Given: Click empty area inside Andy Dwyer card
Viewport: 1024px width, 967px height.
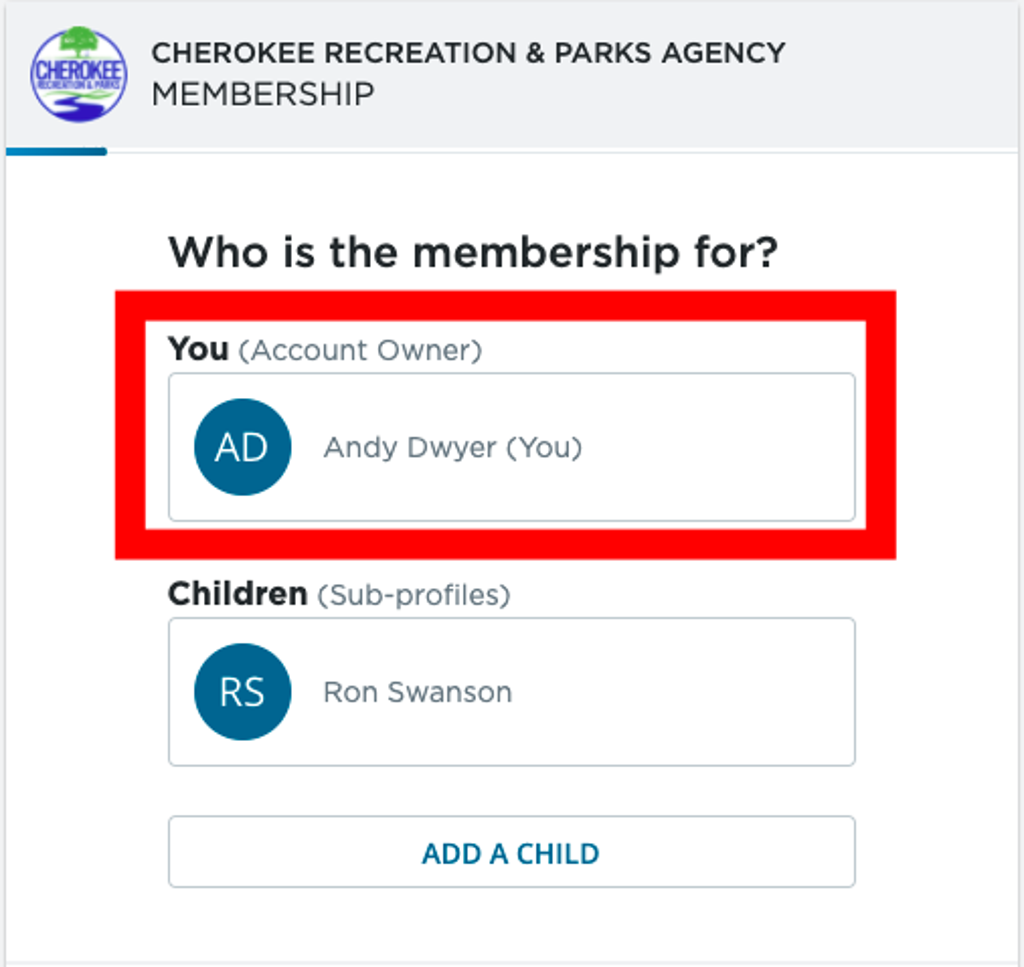Looking at the screenshot, I should point(718,447).
